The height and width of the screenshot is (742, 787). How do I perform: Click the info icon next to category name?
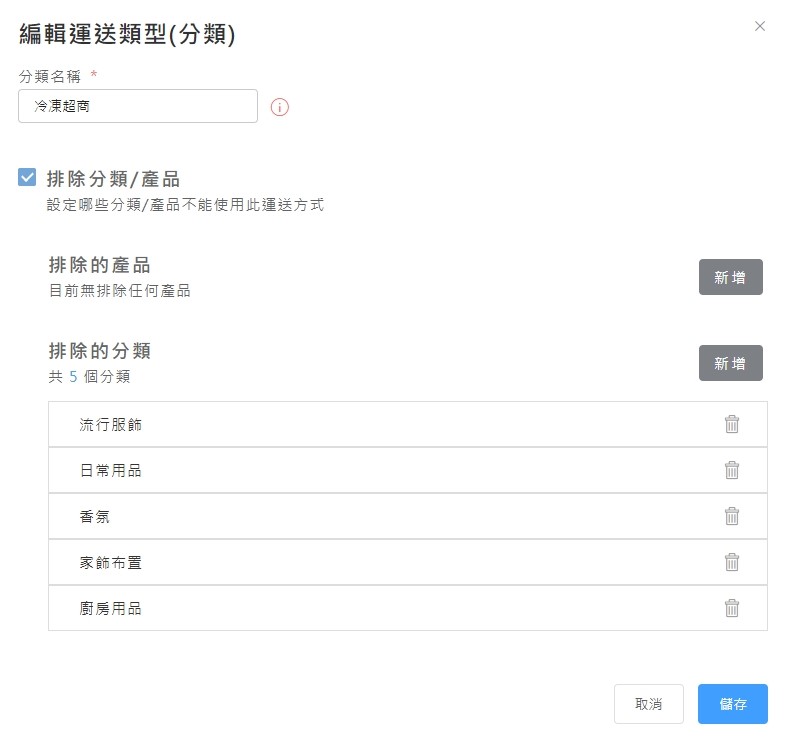pyautogui.click(x=280, y=107)
